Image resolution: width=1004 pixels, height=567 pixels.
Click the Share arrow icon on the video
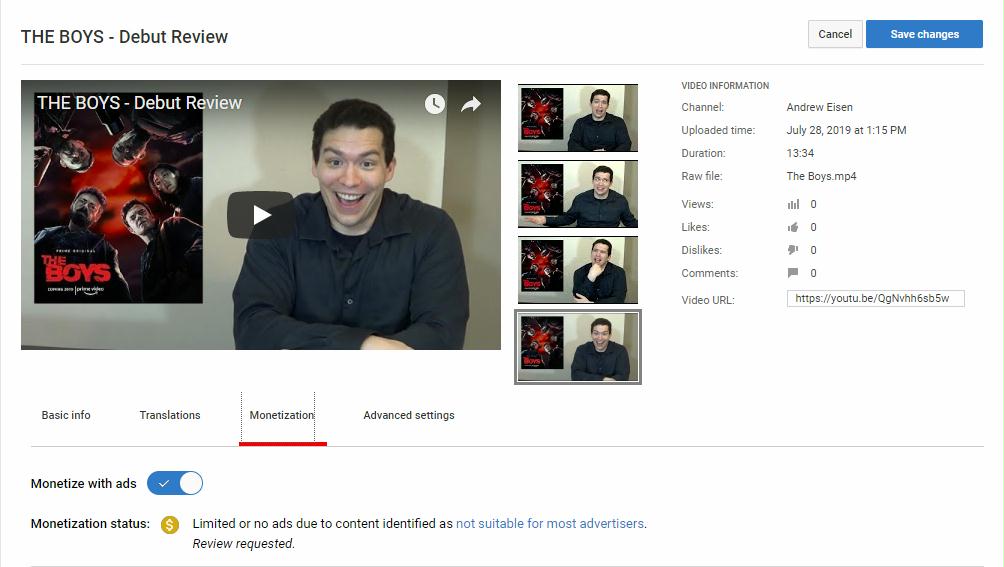click(x=471, y=104)
